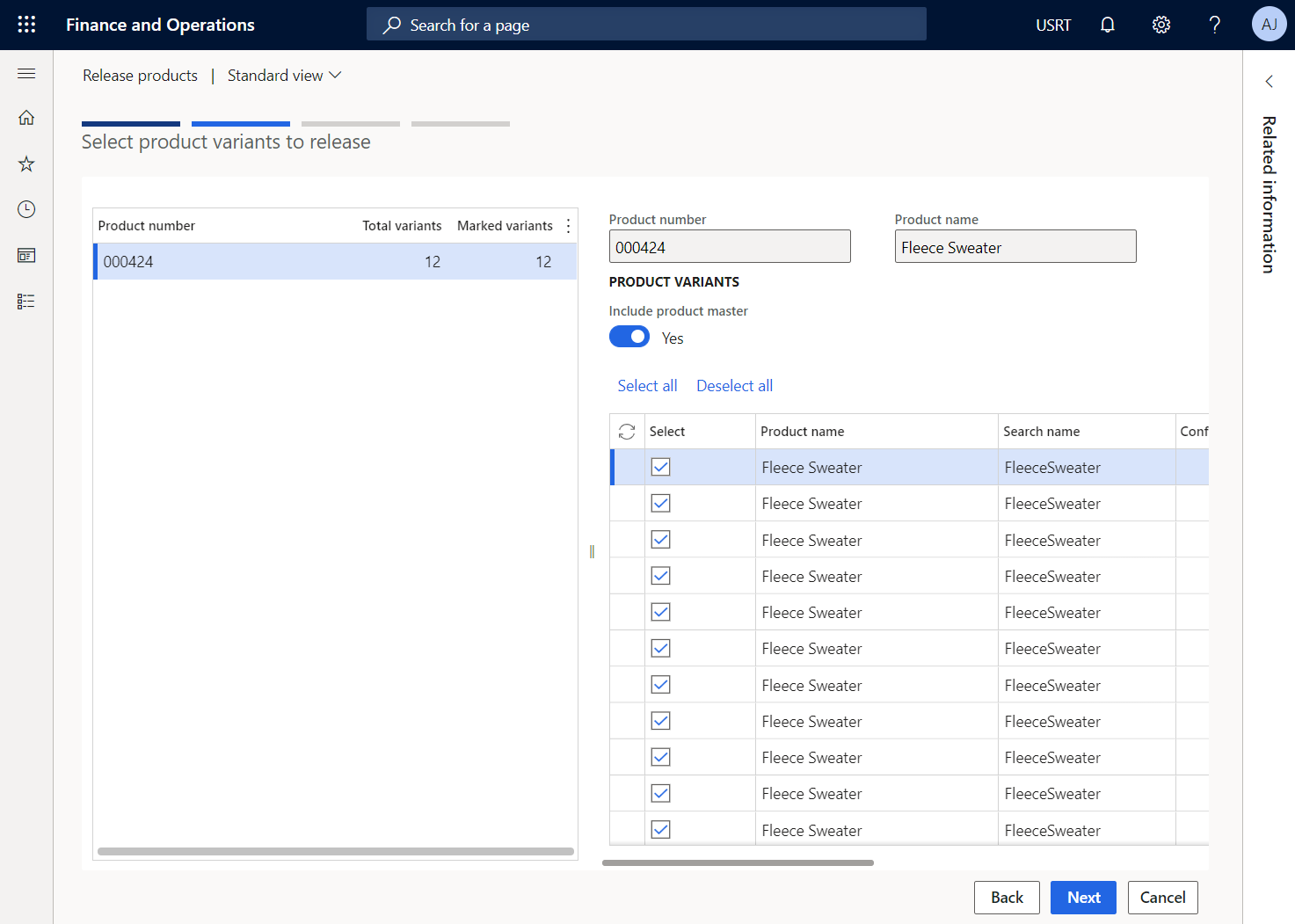Open Workspaces icon in sidebar
The image size is (1295, 924).
point(26,256)
